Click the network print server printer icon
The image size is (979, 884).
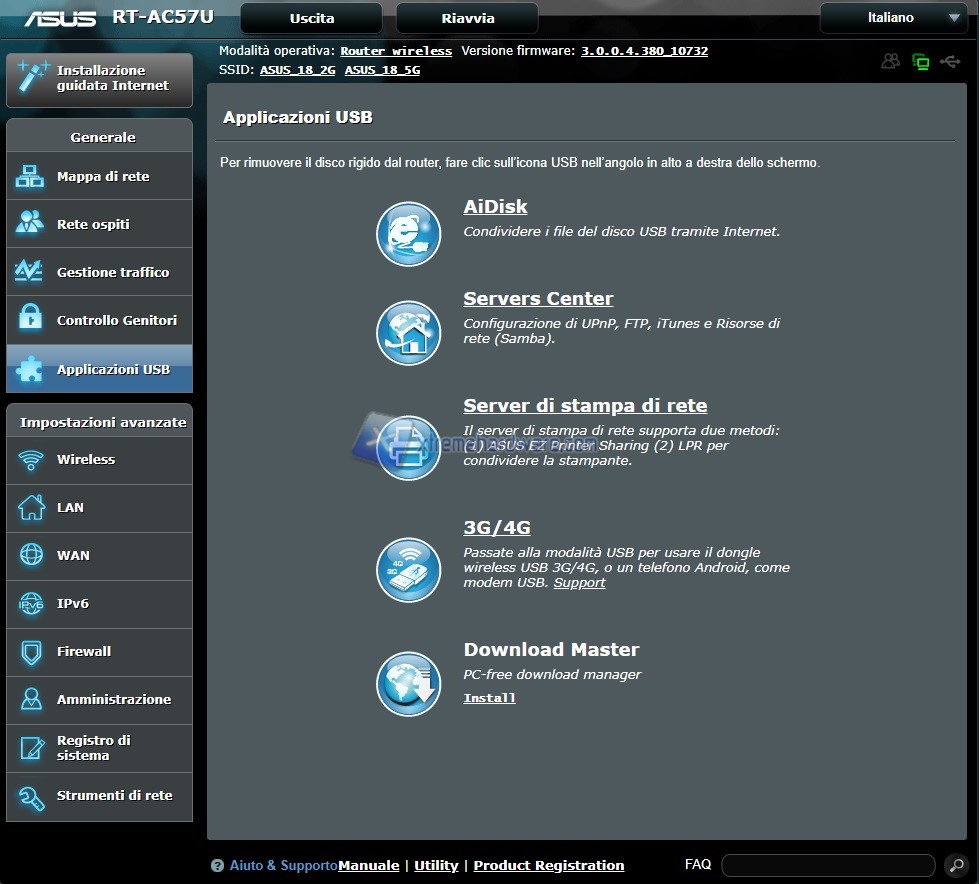408,447
